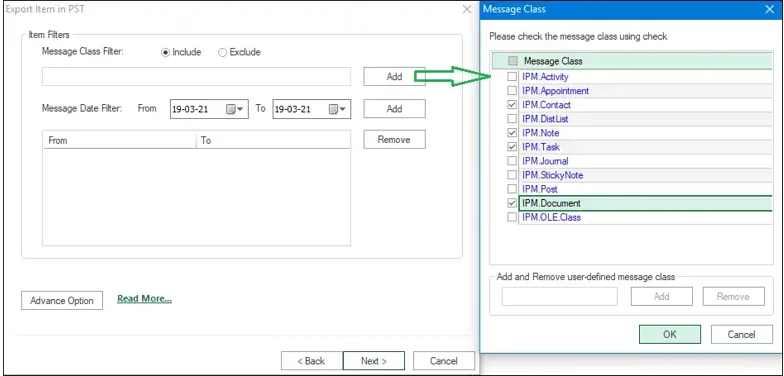Select the Exclude radio button
784x376 pixels.
click(x=222, y=52)
